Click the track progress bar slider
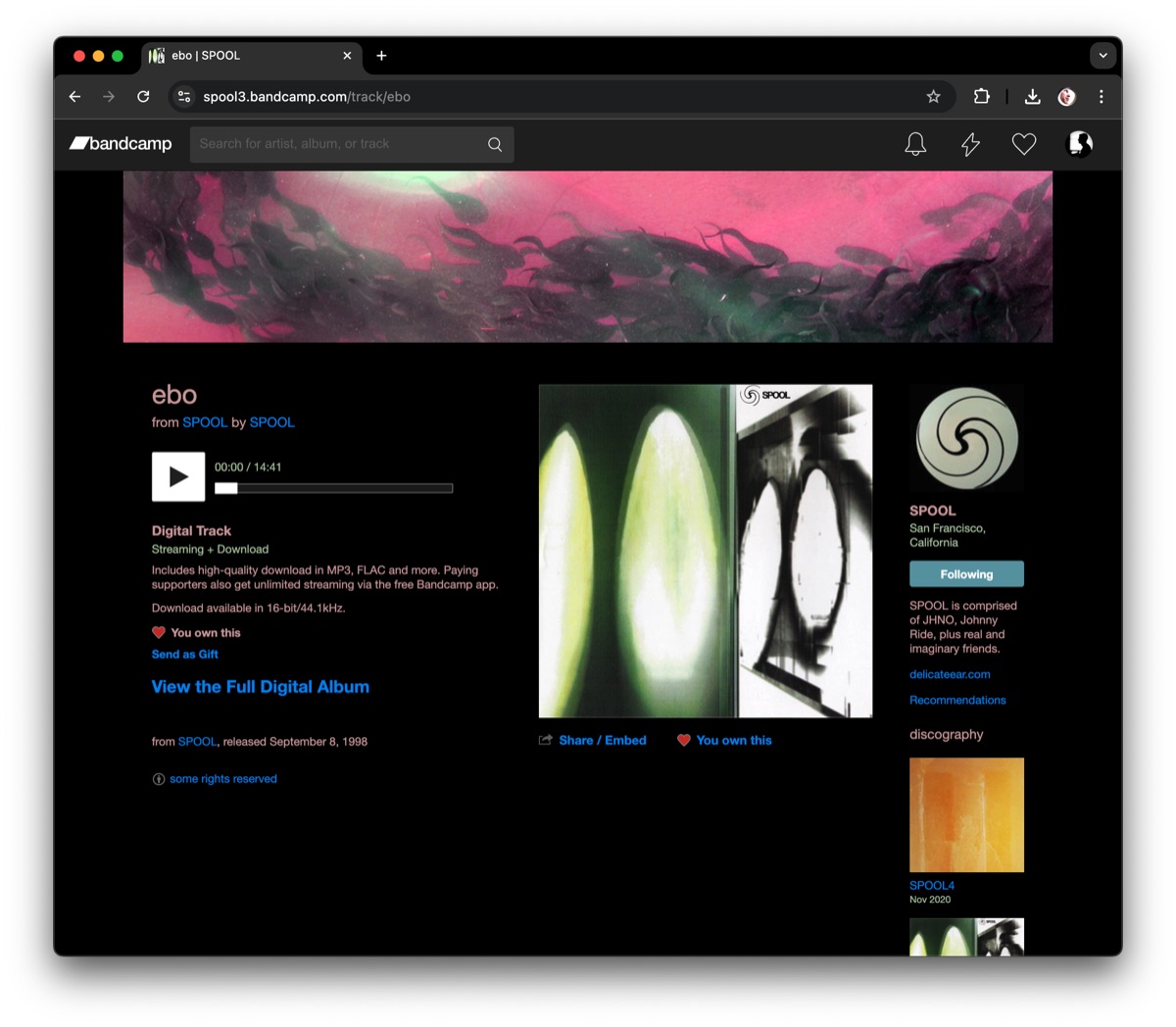 point(226,488)
